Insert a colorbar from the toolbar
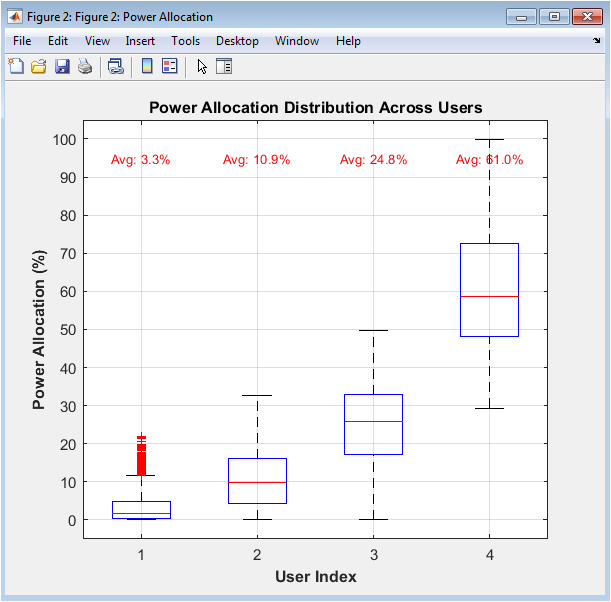 coord(147,66)
